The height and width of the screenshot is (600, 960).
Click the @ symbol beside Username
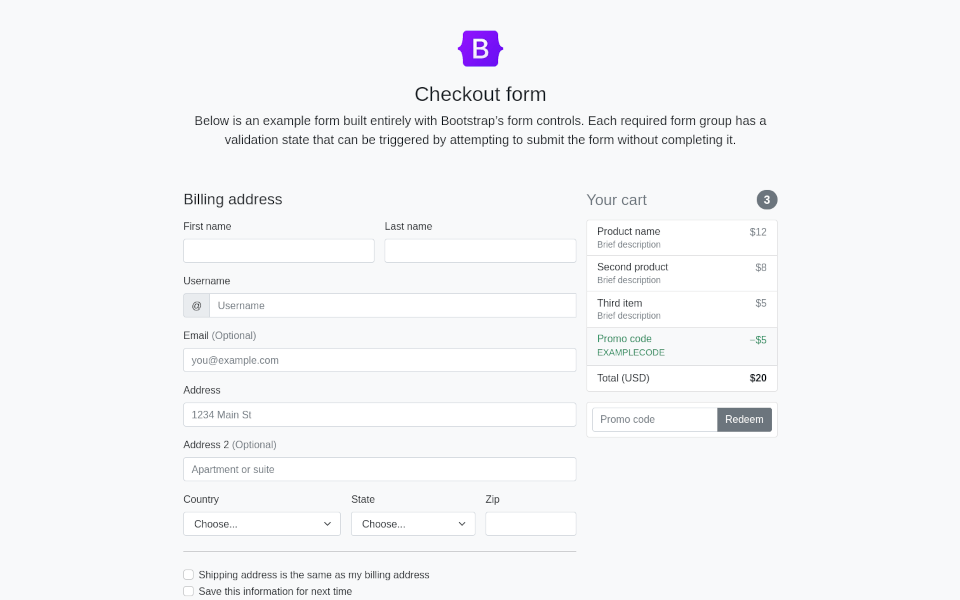click(x=197, y=306)
